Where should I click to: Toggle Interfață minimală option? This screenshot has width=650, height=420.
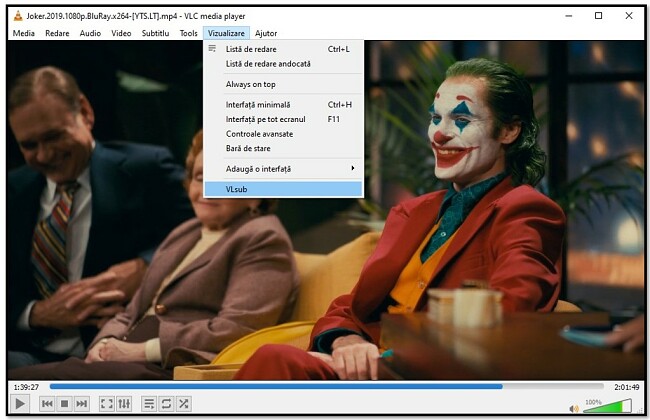[284, 105]
